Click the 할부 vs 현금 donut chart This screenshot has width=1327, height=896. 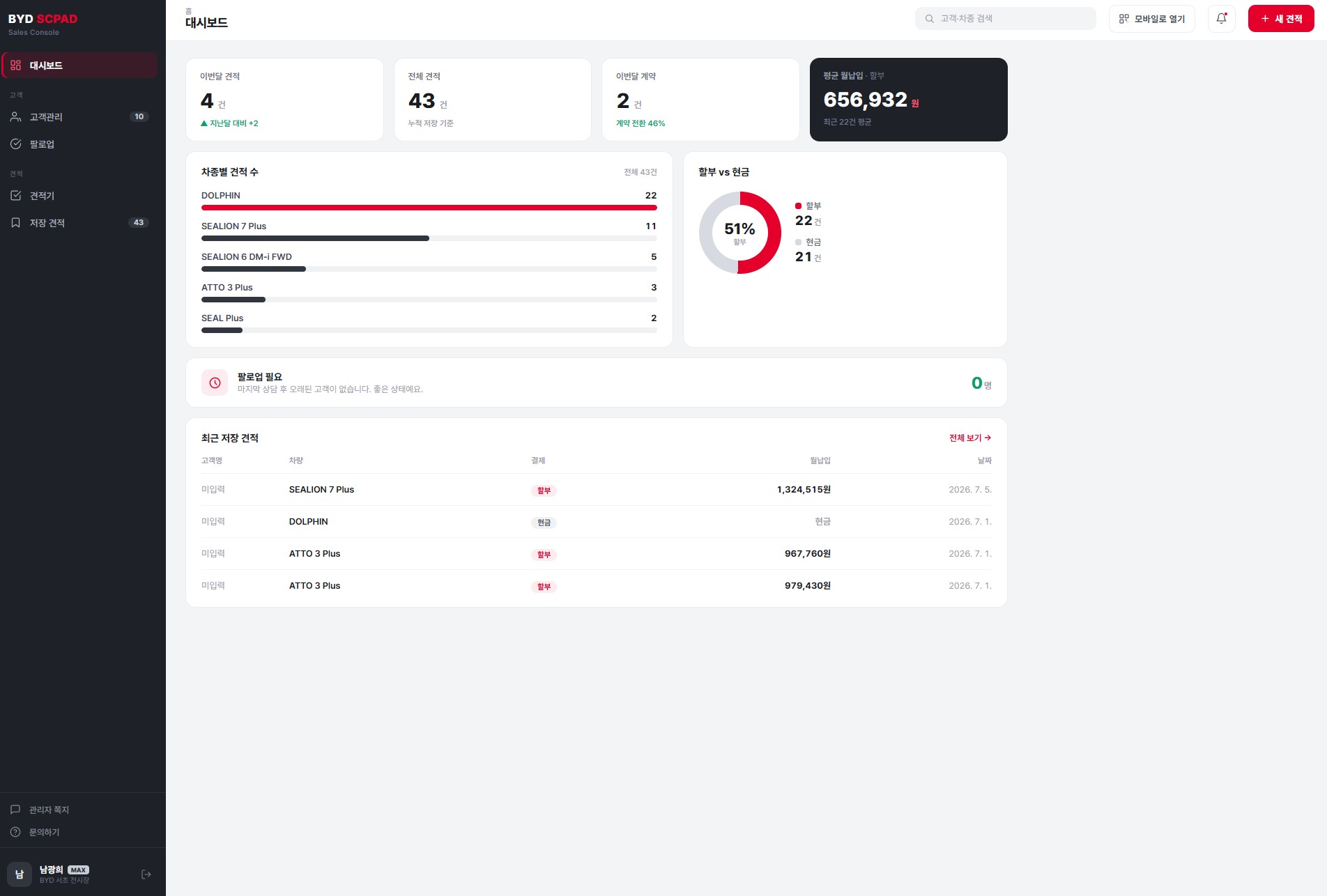point(739,233)
